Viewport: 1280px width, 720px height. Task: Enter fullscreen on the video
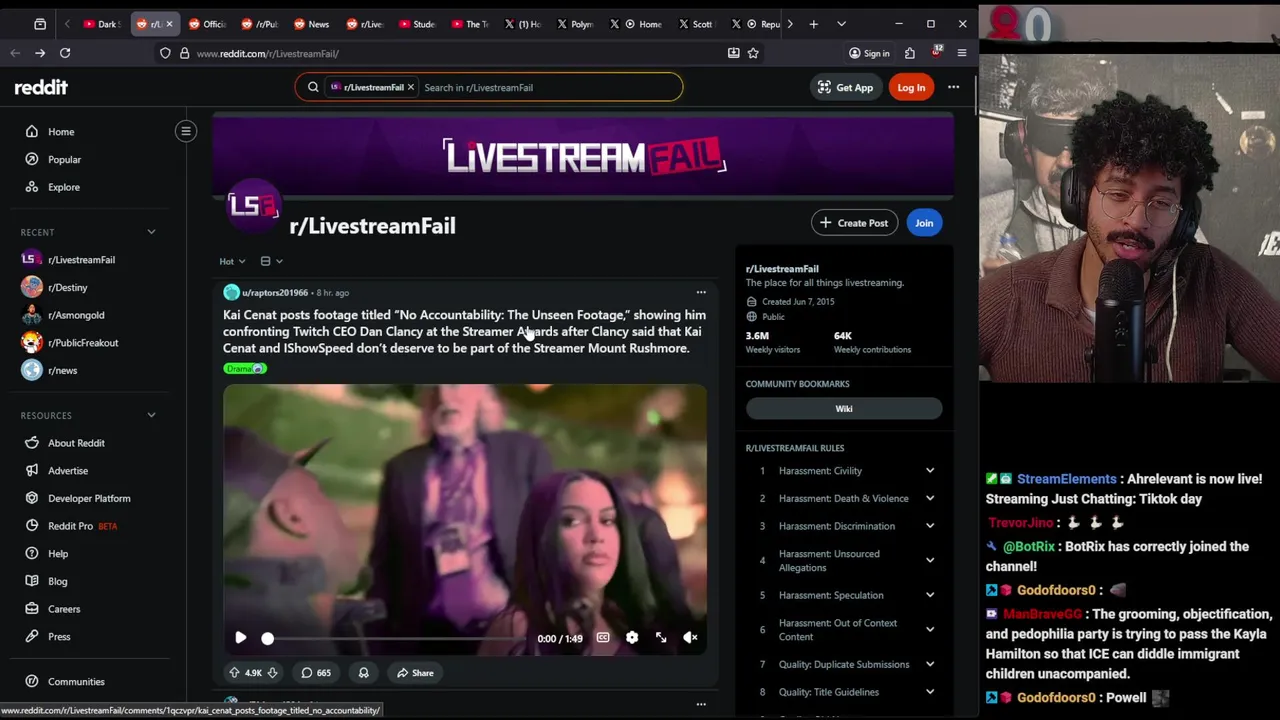661,638
